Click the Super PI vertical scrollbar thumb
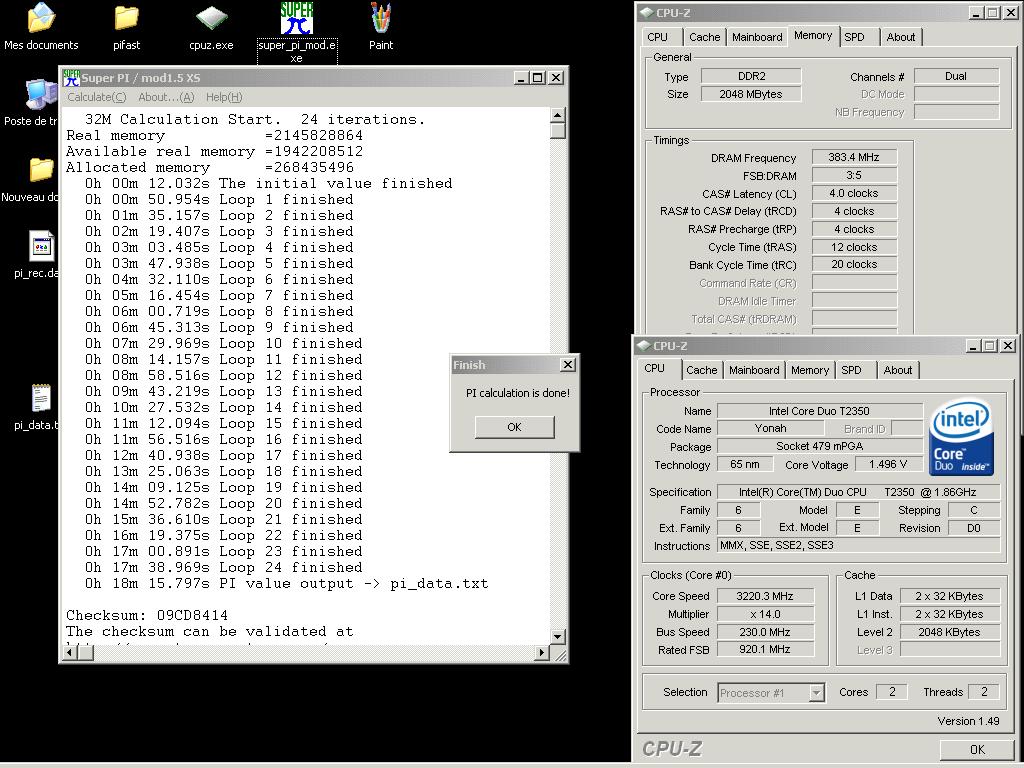The image size is (1024, 768). (x=557, y=131)
